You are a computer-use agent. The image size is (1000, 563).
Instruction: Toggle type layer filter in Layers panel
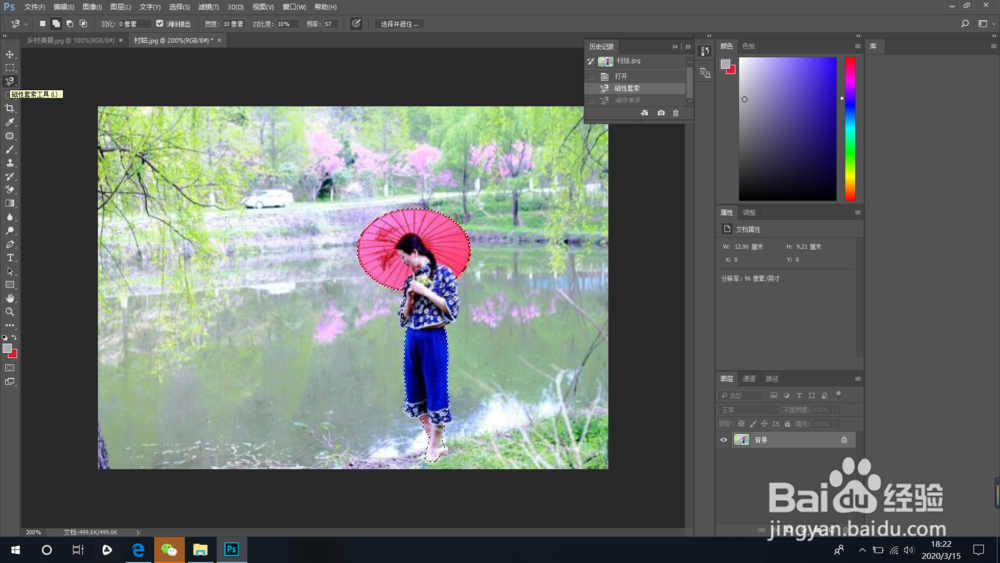pyautogui.click(x=799, y=395)
